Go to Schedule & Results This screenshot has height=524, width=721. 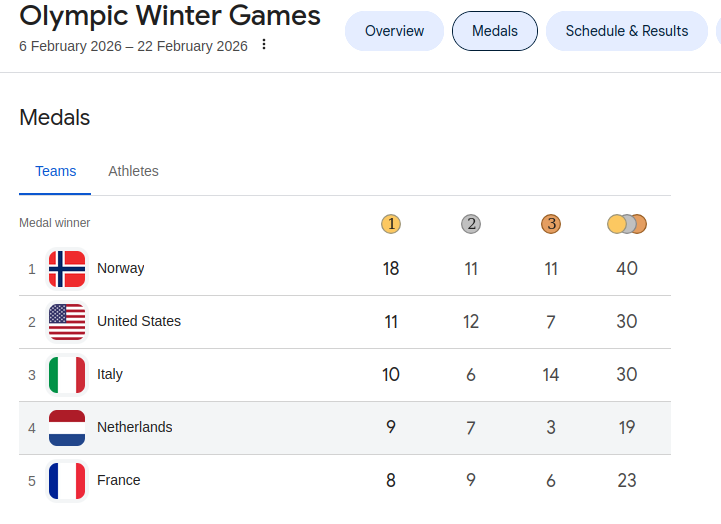click(627, 31)
